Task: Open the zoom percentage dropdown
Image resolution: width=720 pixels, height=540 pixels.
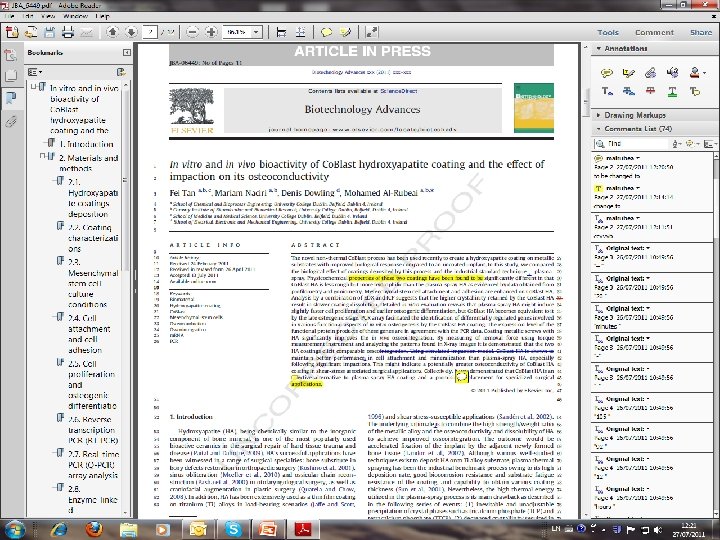Action: pos(256,32)
